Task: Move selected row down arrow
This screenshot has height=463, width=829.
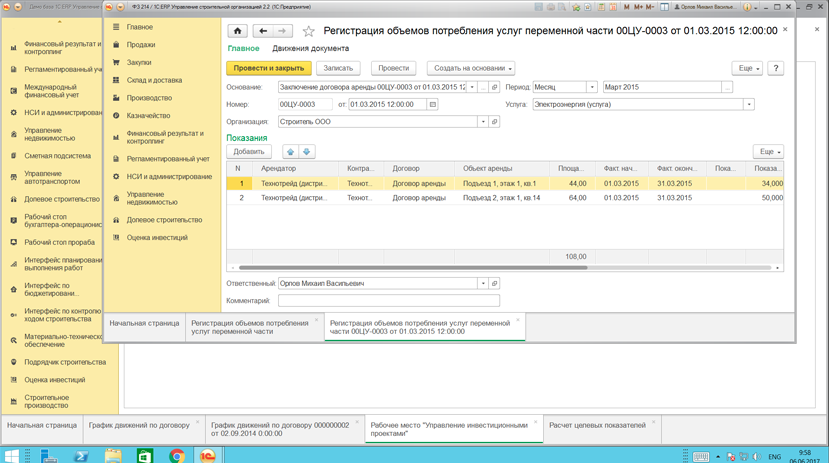Action: [307, 152]
